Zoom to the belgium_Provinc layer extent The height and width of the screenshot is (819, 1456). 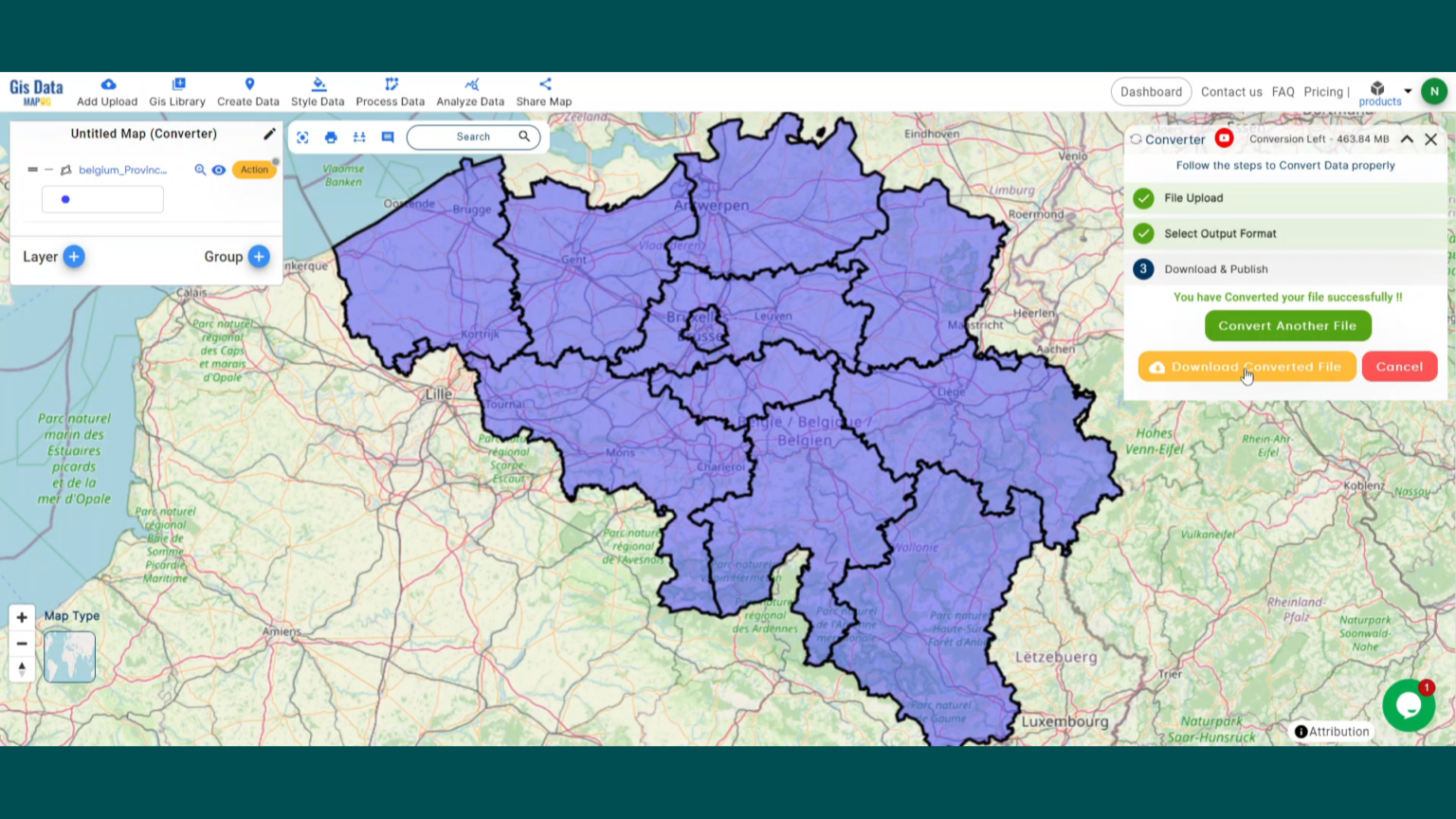click(200, 170)
